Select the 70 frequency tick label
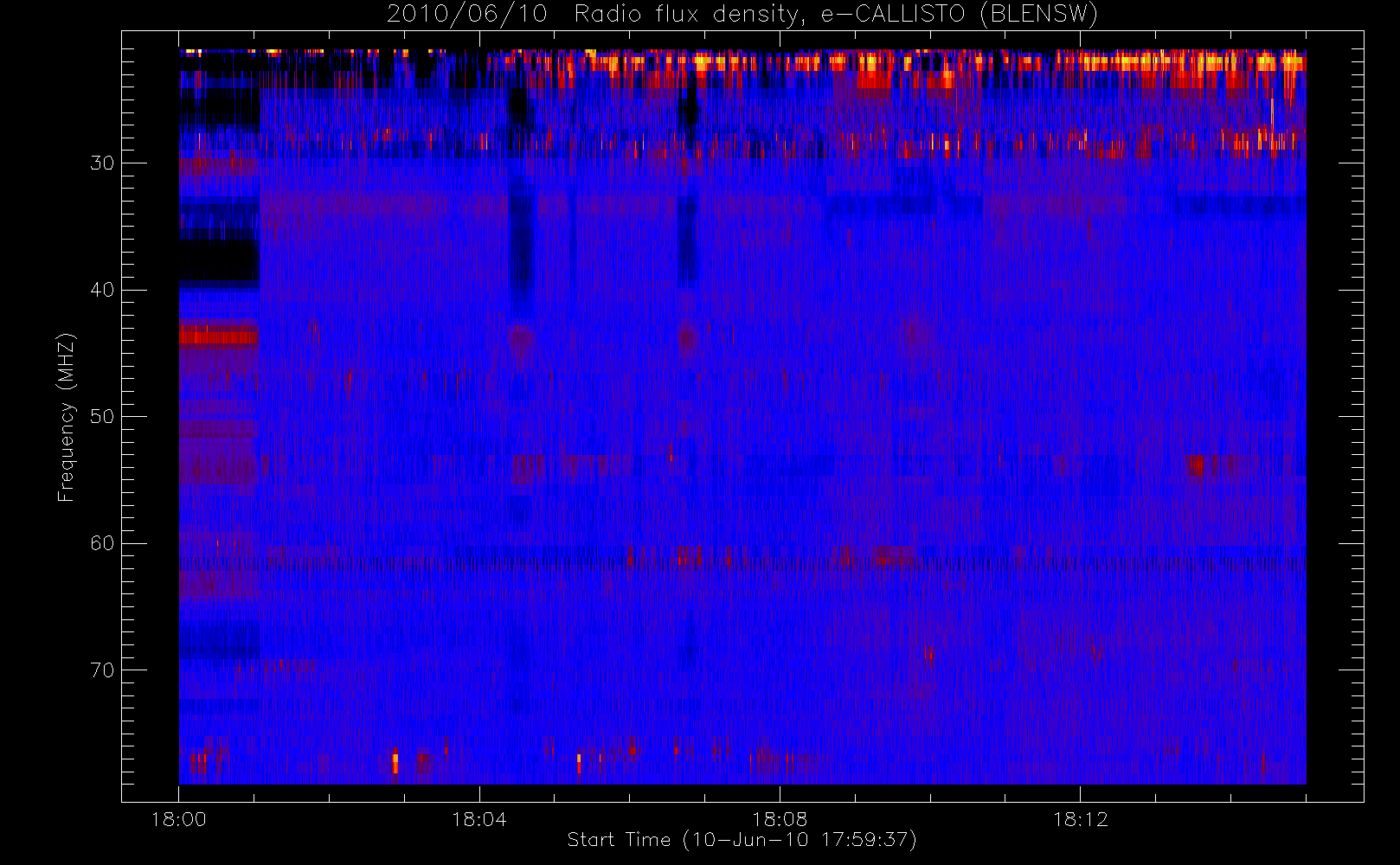 coord(102,670)
